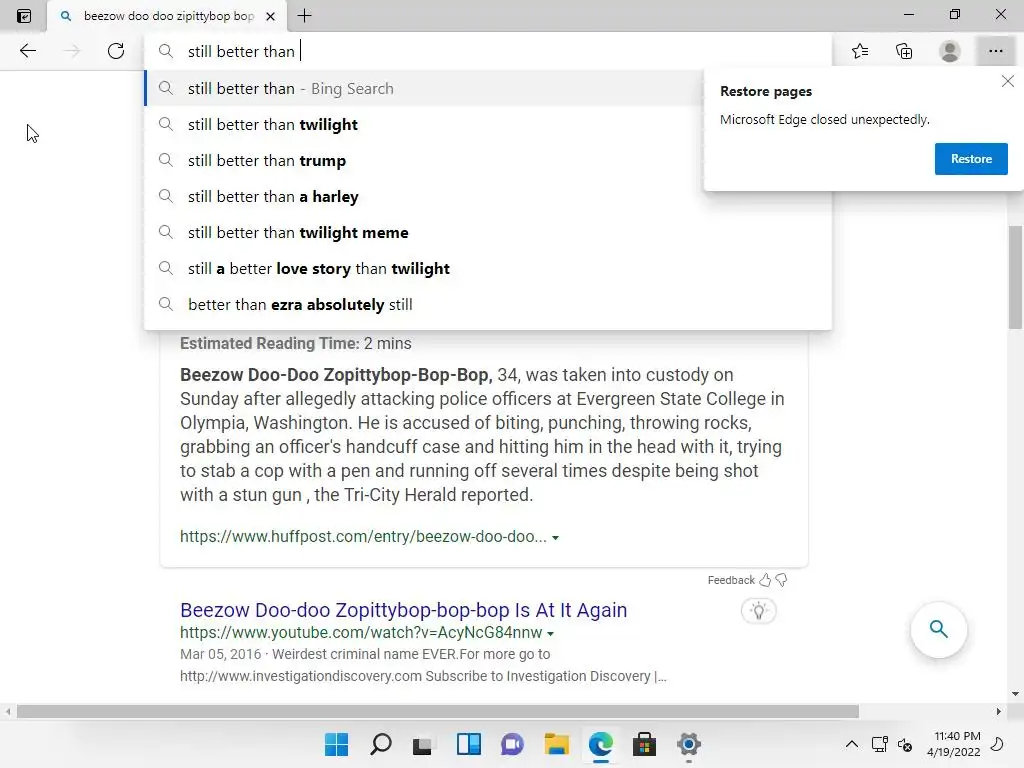The image size is (1024, 768).
Task: Click bold 'Beezow Doo-Doo Zopittybop-Bop-Bop' snippet text
Action: click(x=336, y=375)
